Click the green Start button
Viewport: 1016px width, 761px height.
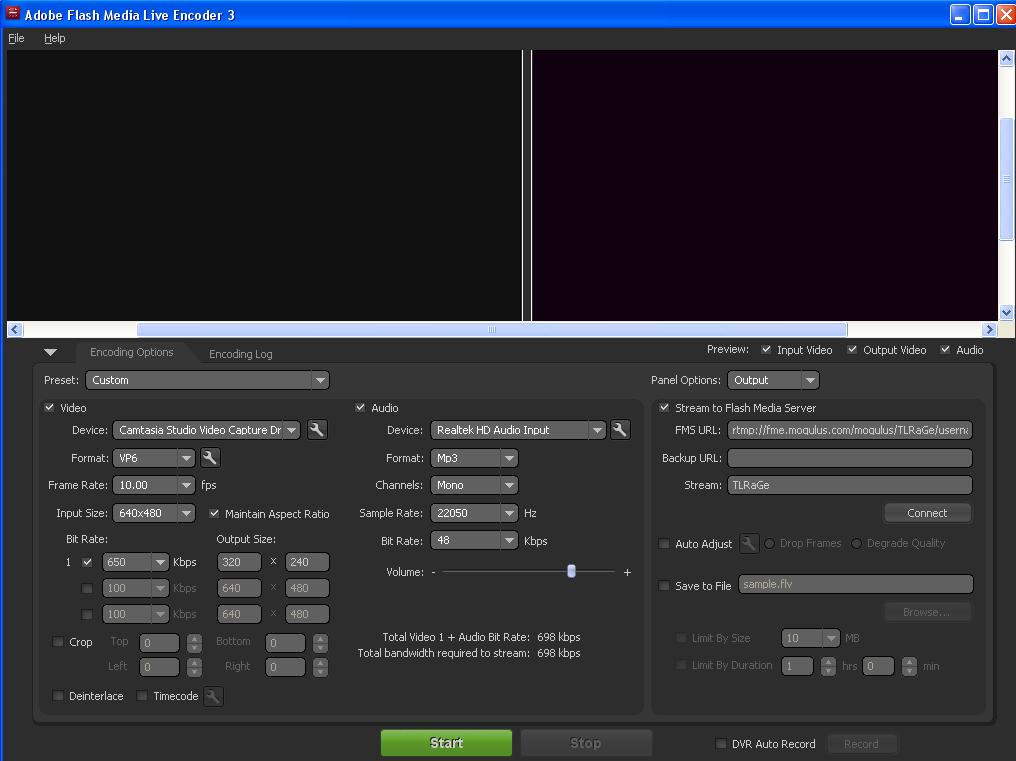click(446, 743)
